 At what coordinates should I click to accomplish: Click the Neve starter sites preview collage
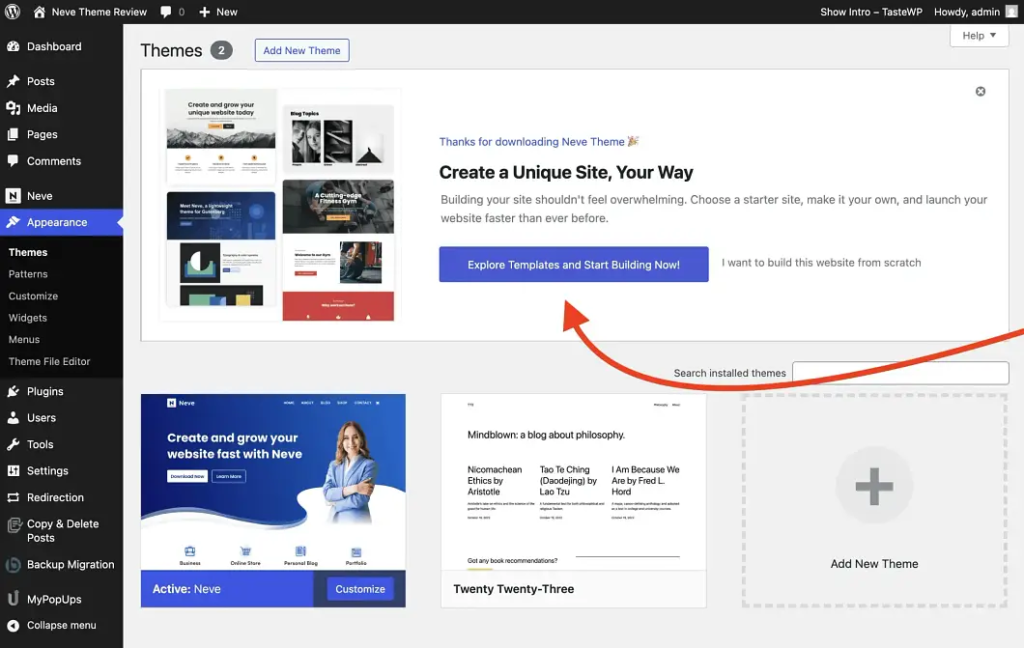(x=280, y=204)
